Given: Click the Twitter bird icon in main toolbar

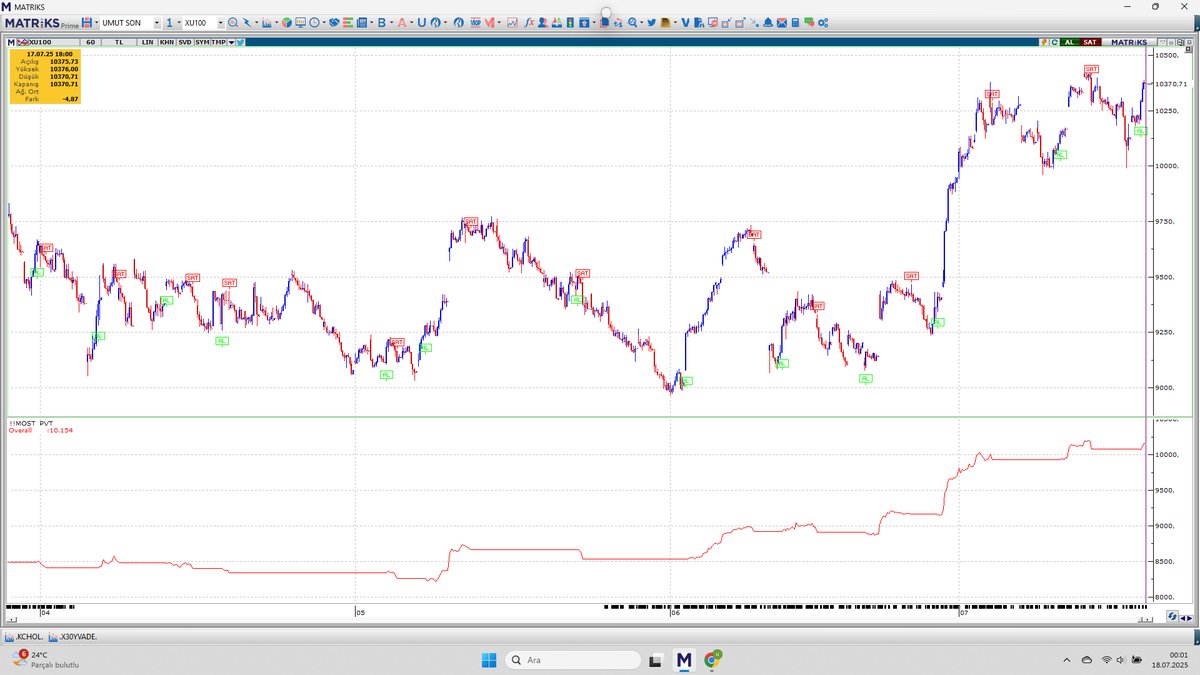Looking at the screenshot, I should [x=651, y=22].
